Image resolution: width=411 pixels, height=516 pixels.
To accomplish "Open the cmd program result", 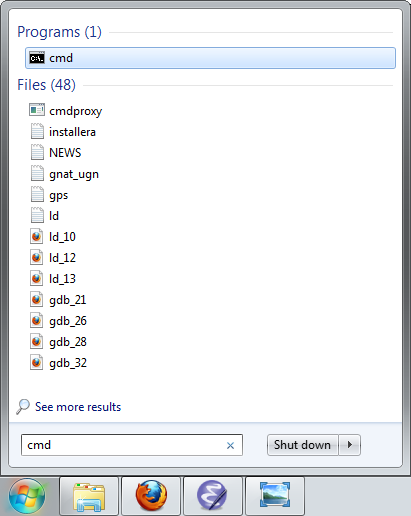I will [210, 58].
